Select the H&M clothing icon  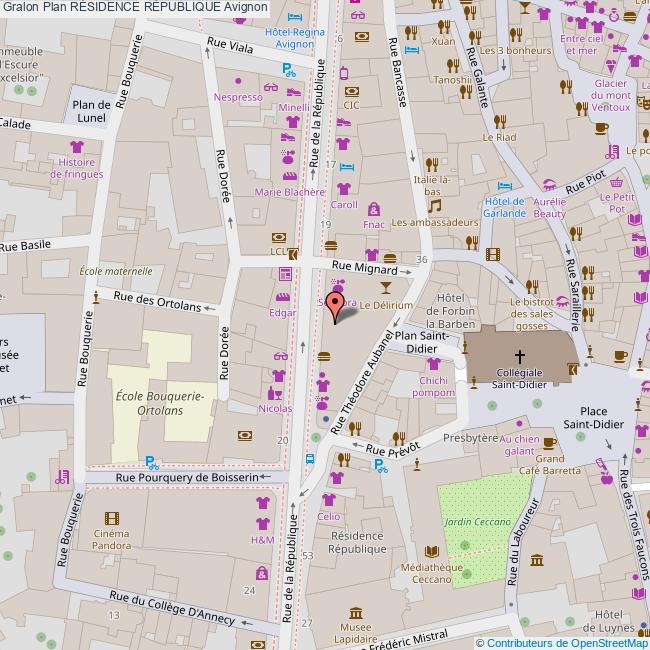[263, 524]
